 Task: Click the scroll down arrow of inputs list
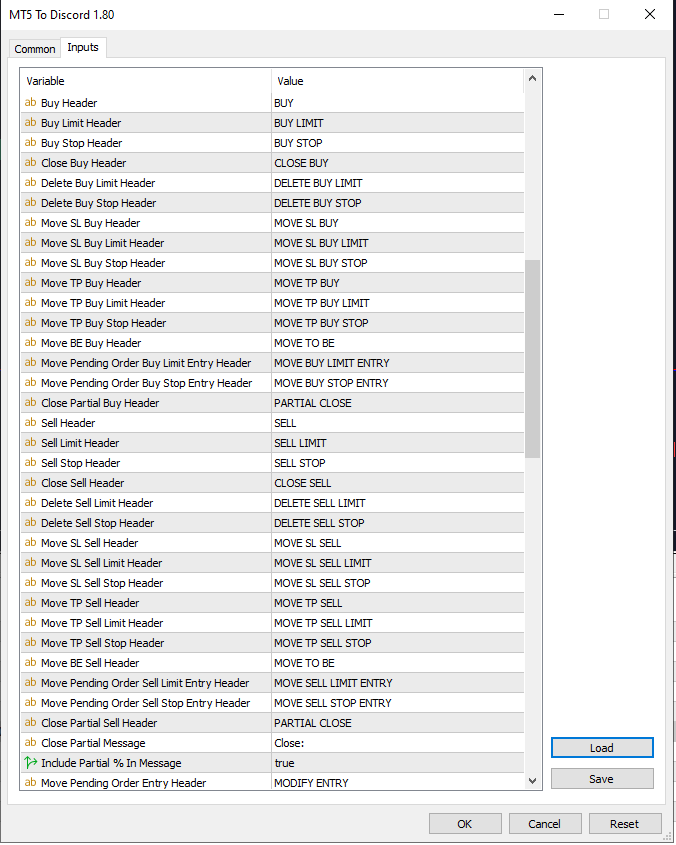coord(532,780)
